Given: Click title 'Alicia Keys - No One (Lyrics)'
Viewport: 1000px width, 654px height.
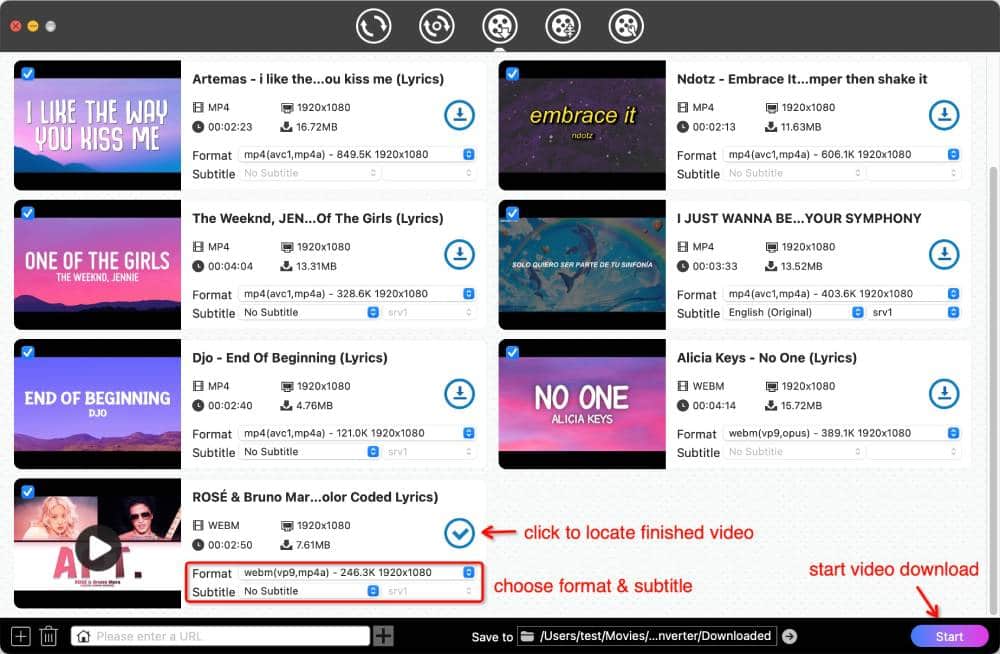Looking at the screenshot, I should 767,358.
